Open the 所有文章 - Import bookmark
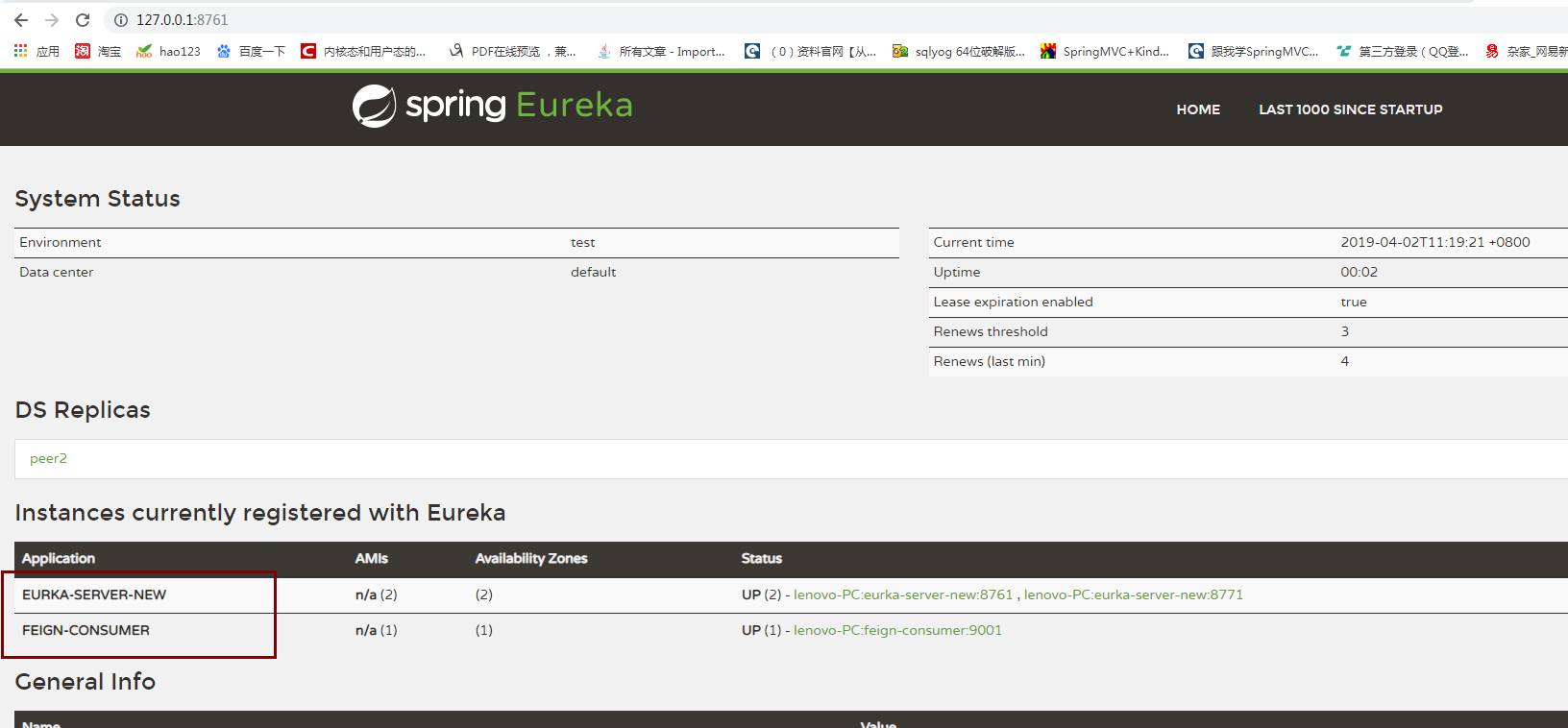The width and height of the screenshot is (1568, 728). (661, 51)
